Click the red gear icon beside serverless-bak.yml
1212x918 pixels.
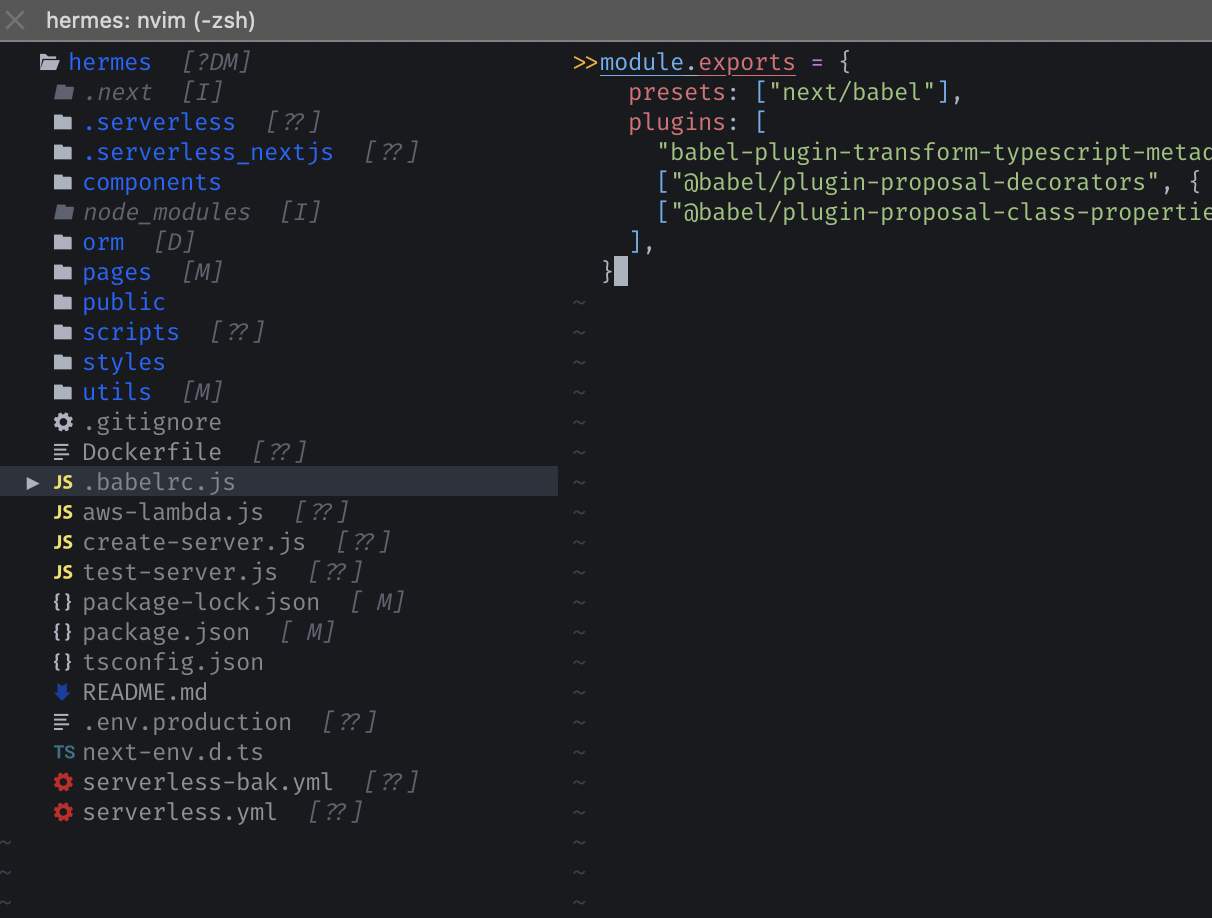(x=63, y=782)
